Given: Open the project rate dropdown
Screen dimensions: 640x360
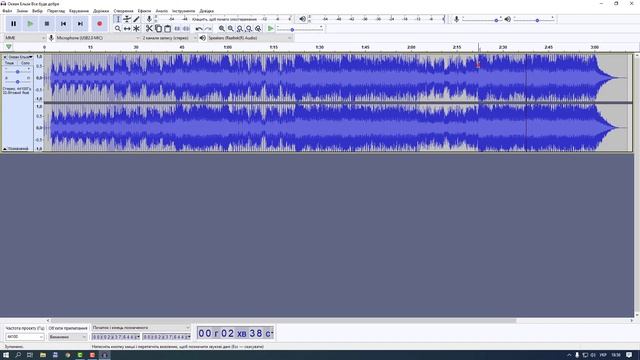Looking at the screenshot, I should pos(24,337).
